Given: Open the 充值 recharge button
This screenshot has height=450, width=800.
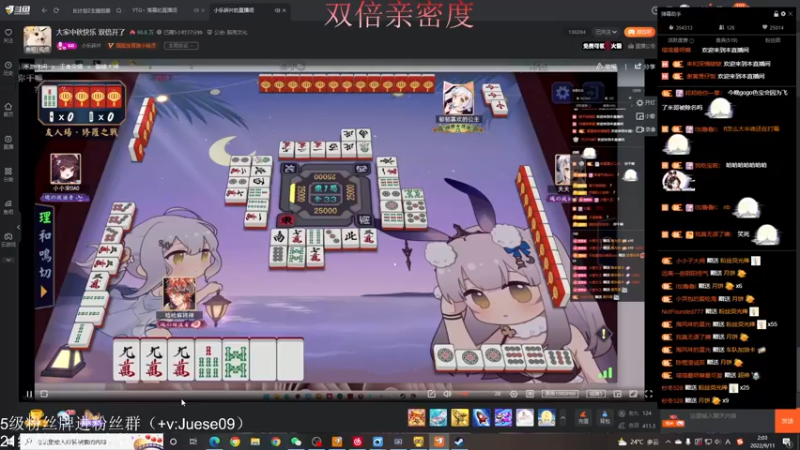Looking at the screenshot, I should pos(583,418).
